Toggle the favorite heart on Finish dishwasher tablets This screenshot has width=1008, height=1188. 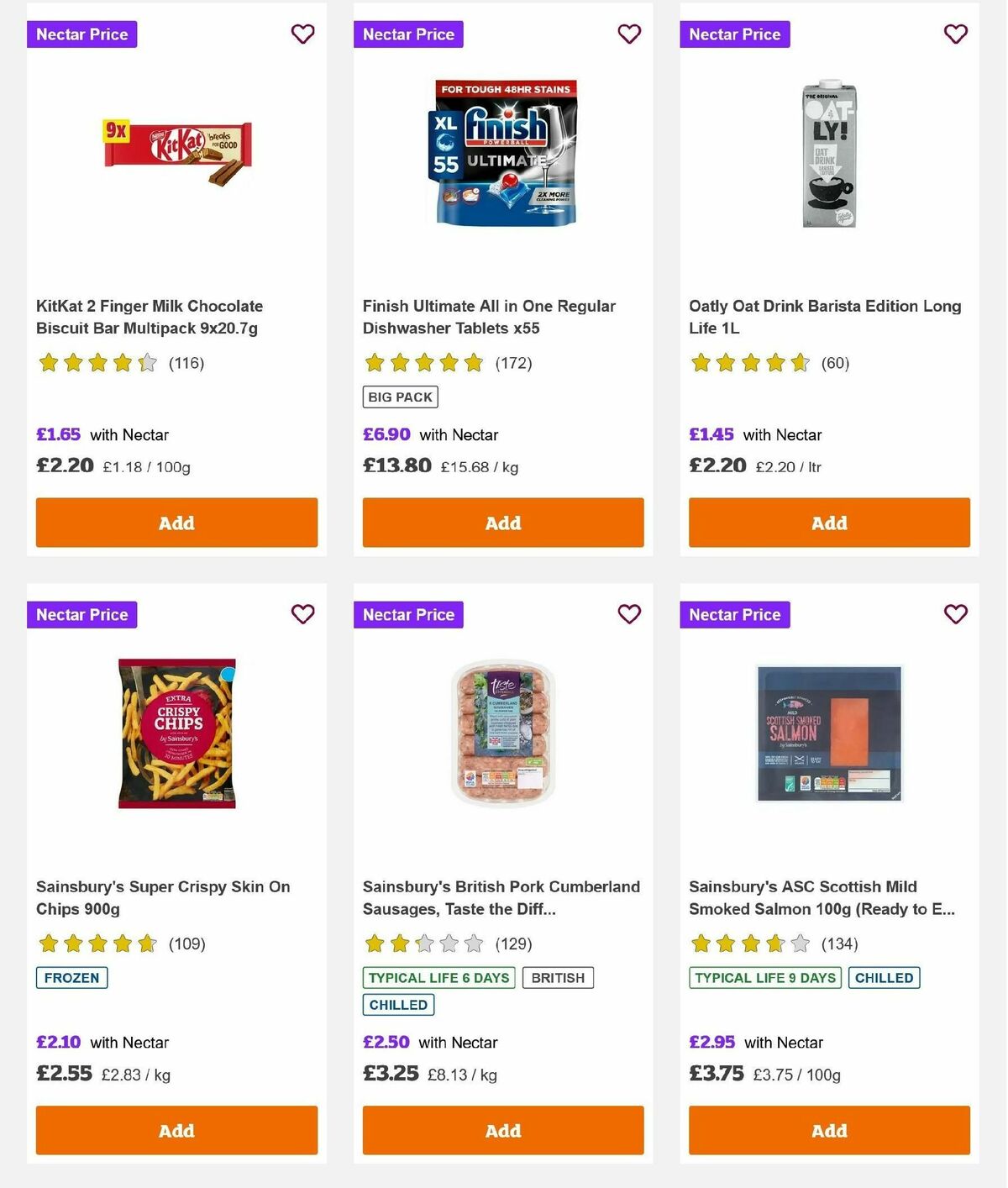628,34
